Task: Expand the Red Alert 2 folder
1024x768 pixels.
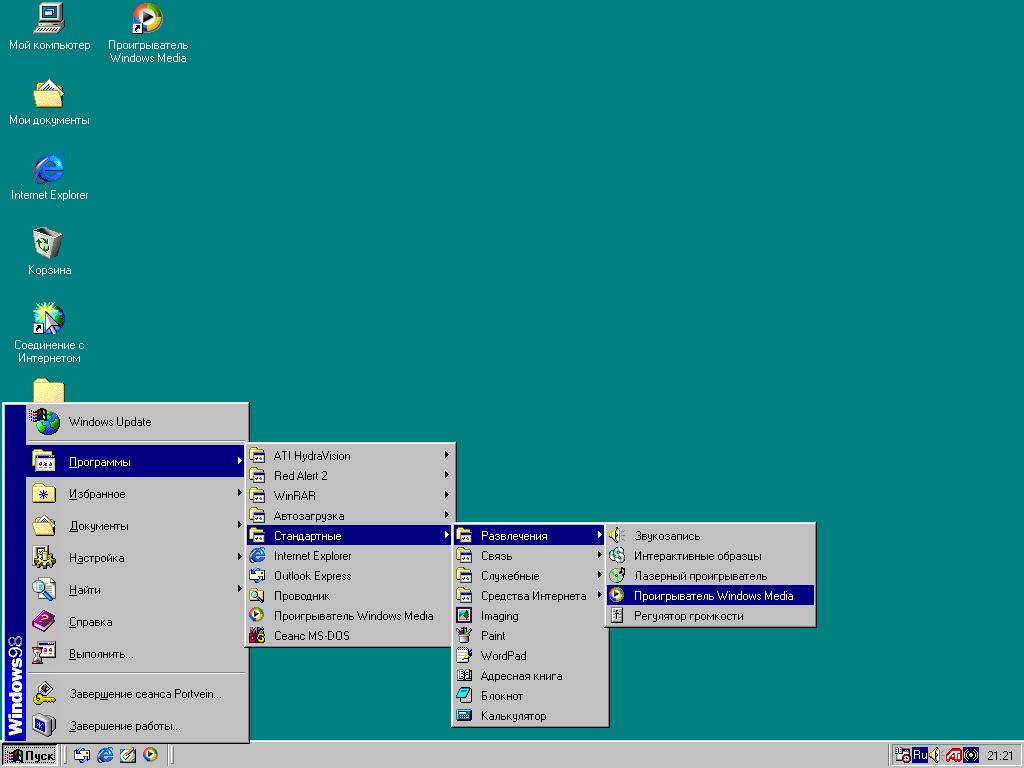Action: (x=349, y=475)
